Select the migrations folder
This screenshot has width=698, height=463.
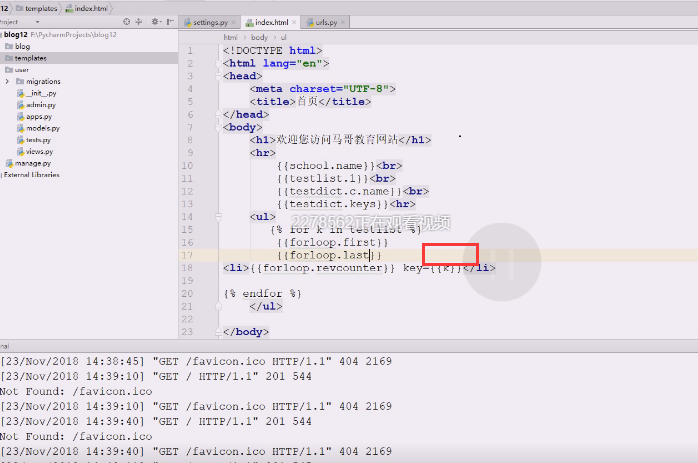click(43, 81)
